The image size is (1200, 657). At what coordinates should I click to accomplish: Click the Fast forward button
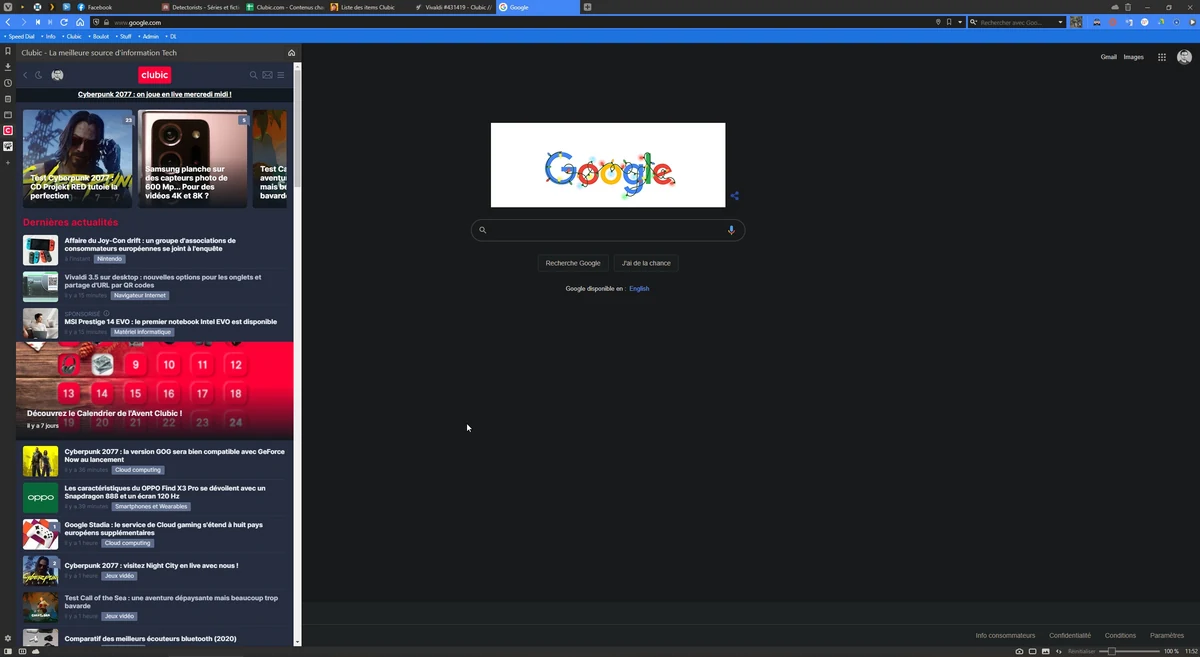[x=51, y=22]
